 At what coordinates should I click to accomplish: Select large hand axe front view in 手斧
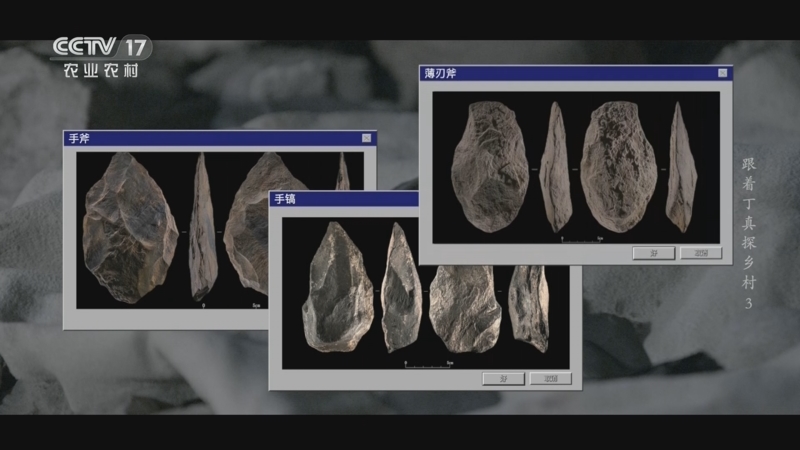click(x=130, y=228)
